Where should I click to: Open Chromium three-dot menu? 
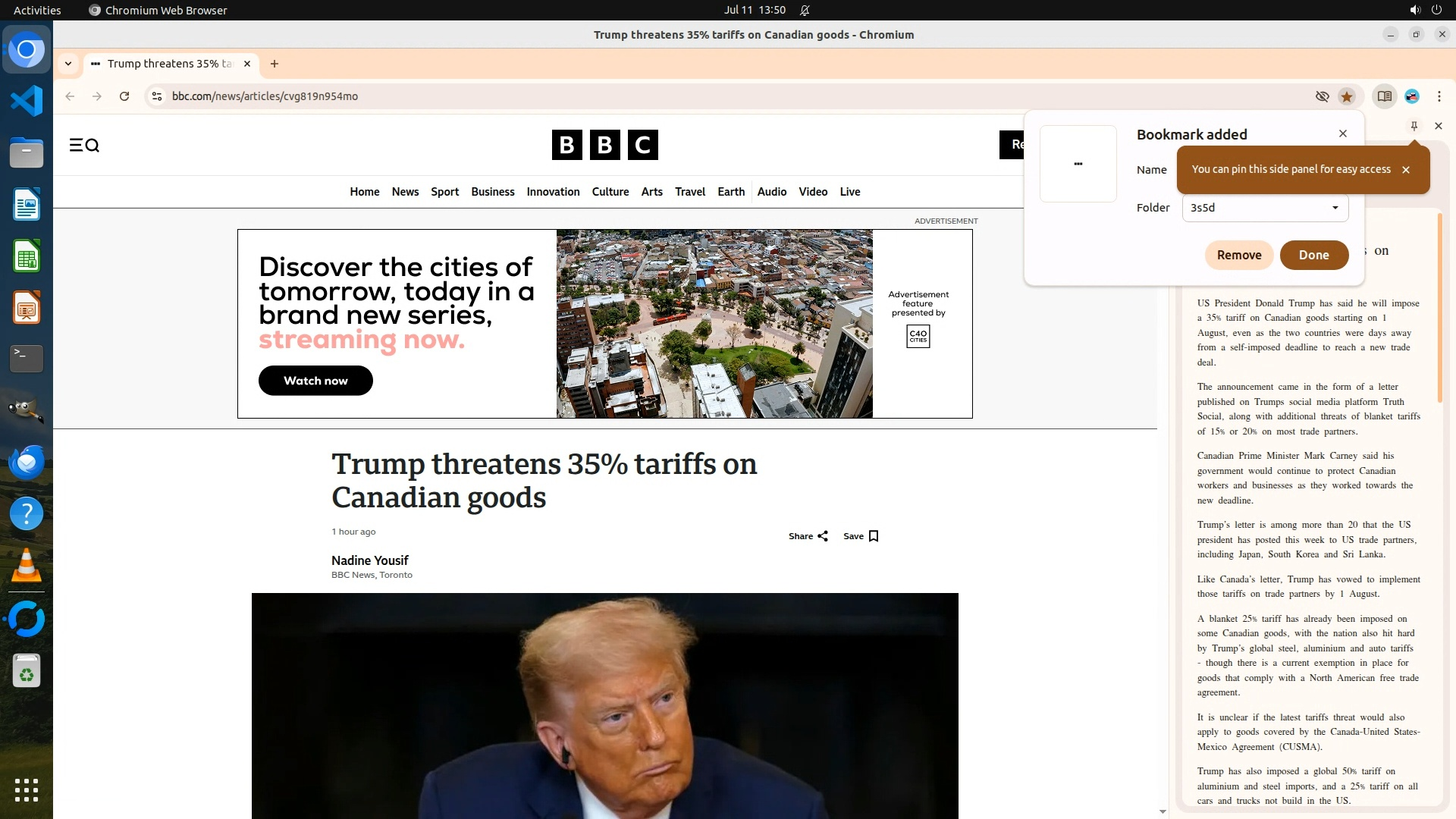tap(1439, 96)
